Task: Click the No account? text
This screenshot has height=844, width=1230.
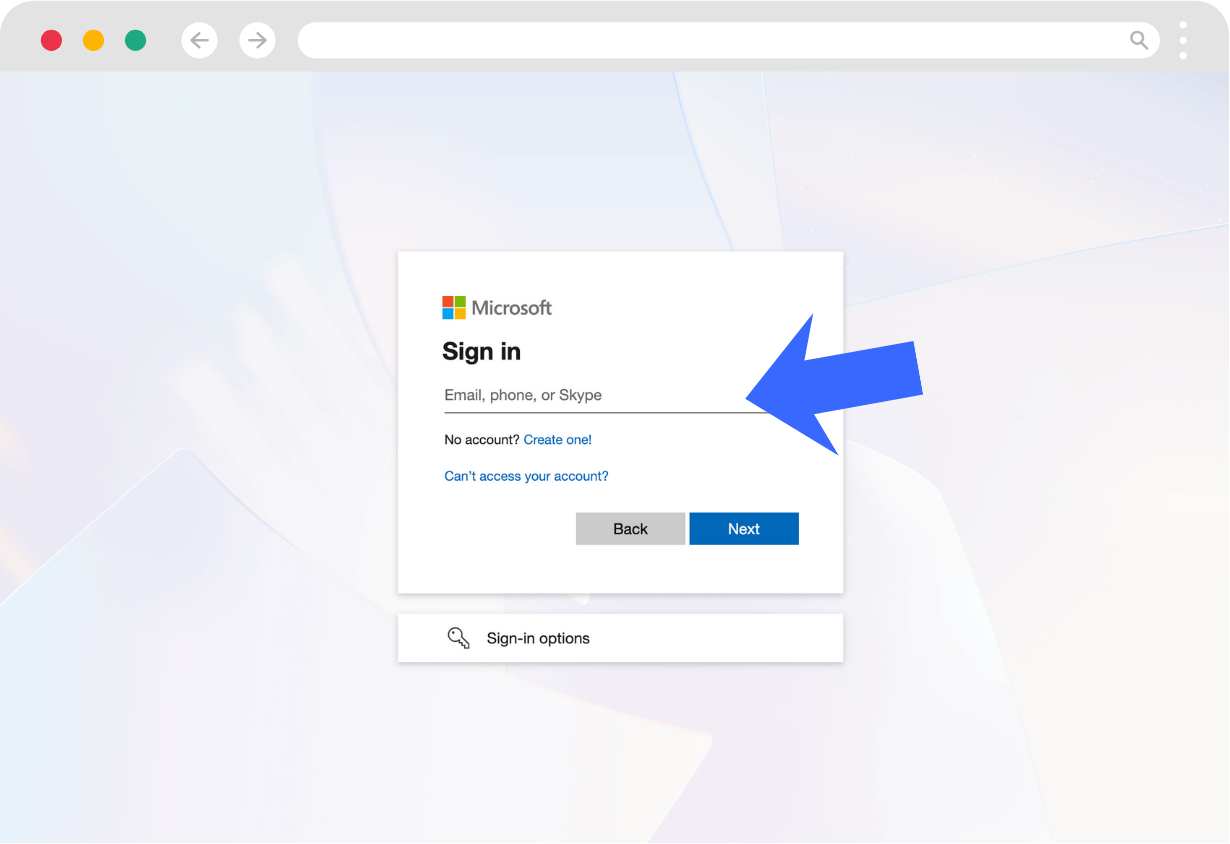Action: tap(482, 440)
